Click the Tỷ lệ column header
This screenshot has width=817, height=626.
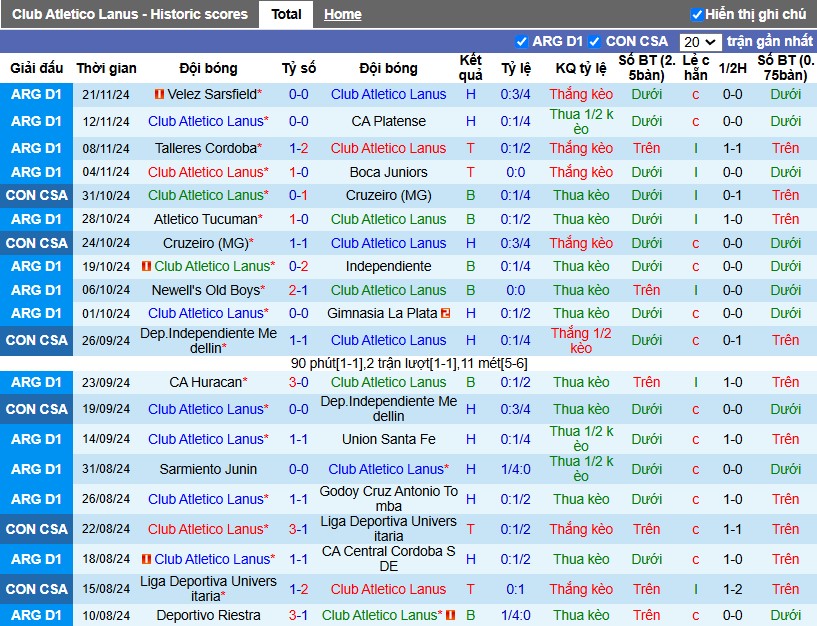[516, 68]
